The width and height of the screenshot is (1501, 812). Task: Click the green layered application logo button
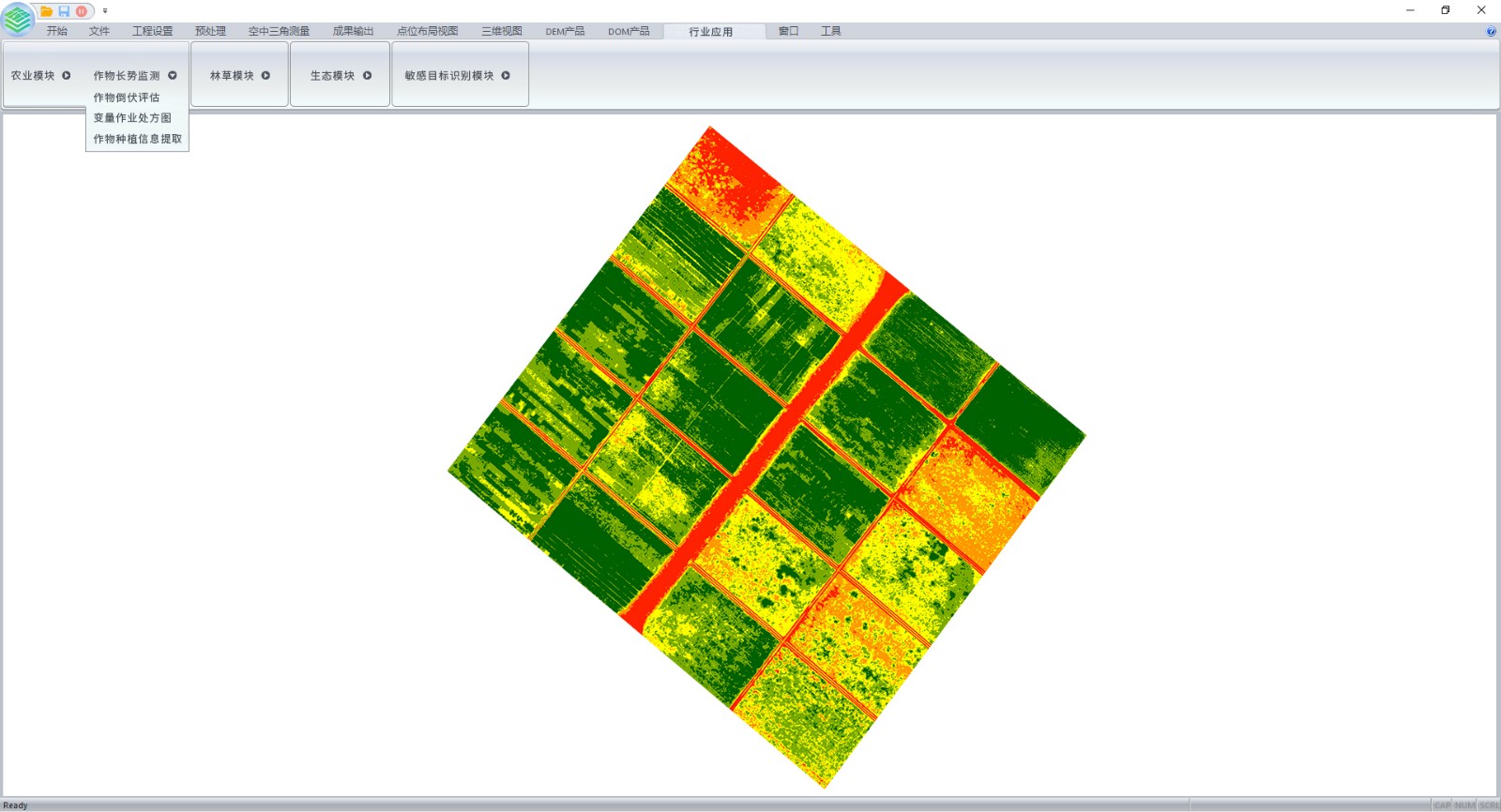[x=18, y=18]
